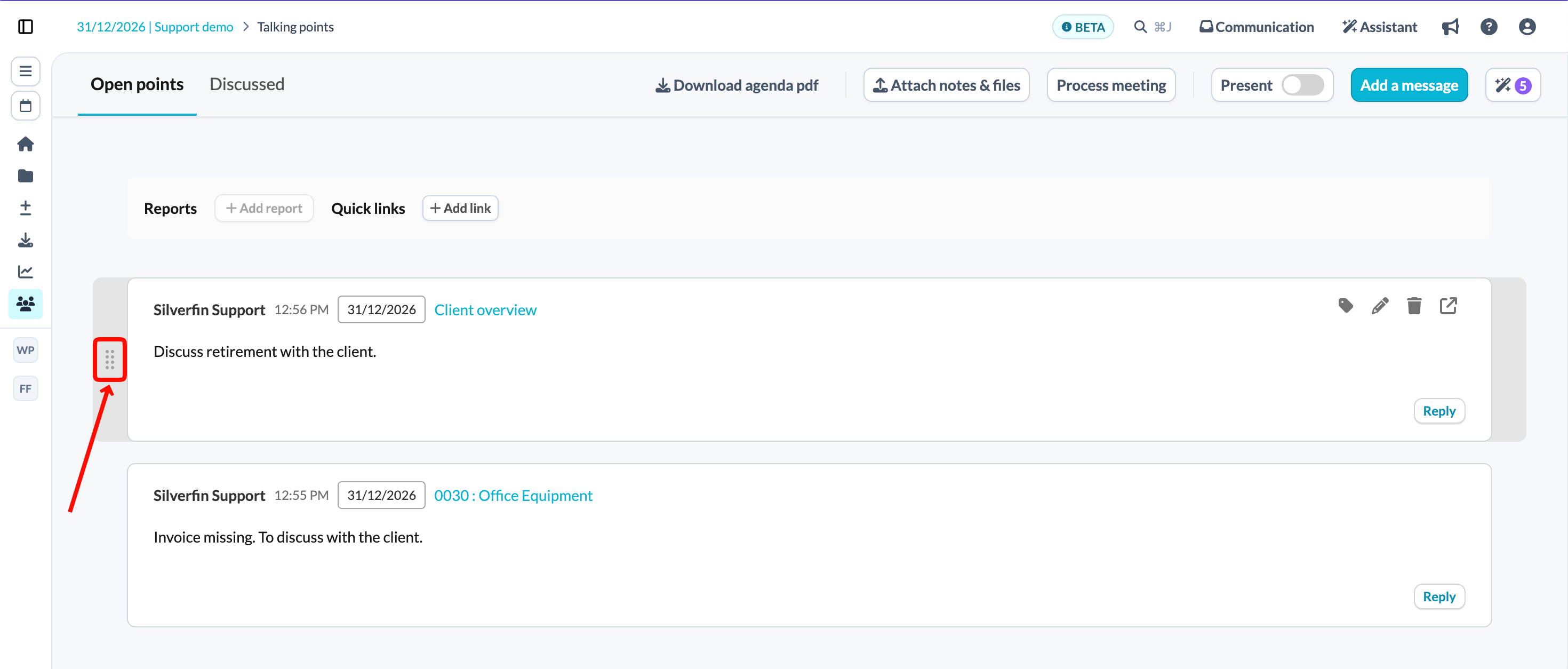Viewport: 1568px width, 669px height.
Task: Delete the retirement message with trash icon
Action: pos(1414,306)
